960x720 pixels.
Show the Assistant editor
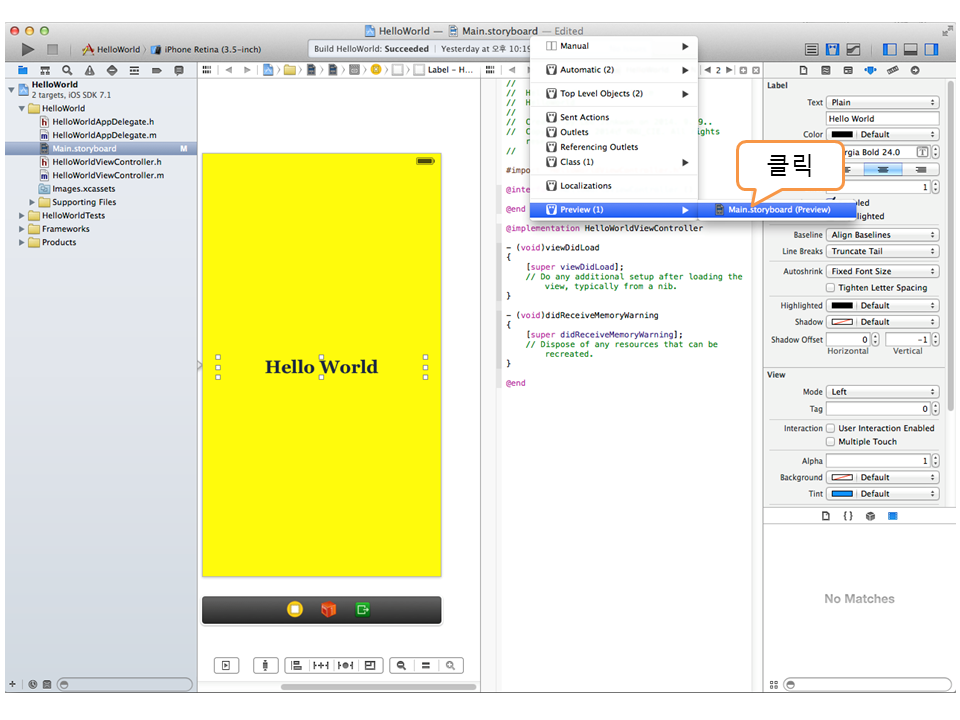tap(832, 49)
